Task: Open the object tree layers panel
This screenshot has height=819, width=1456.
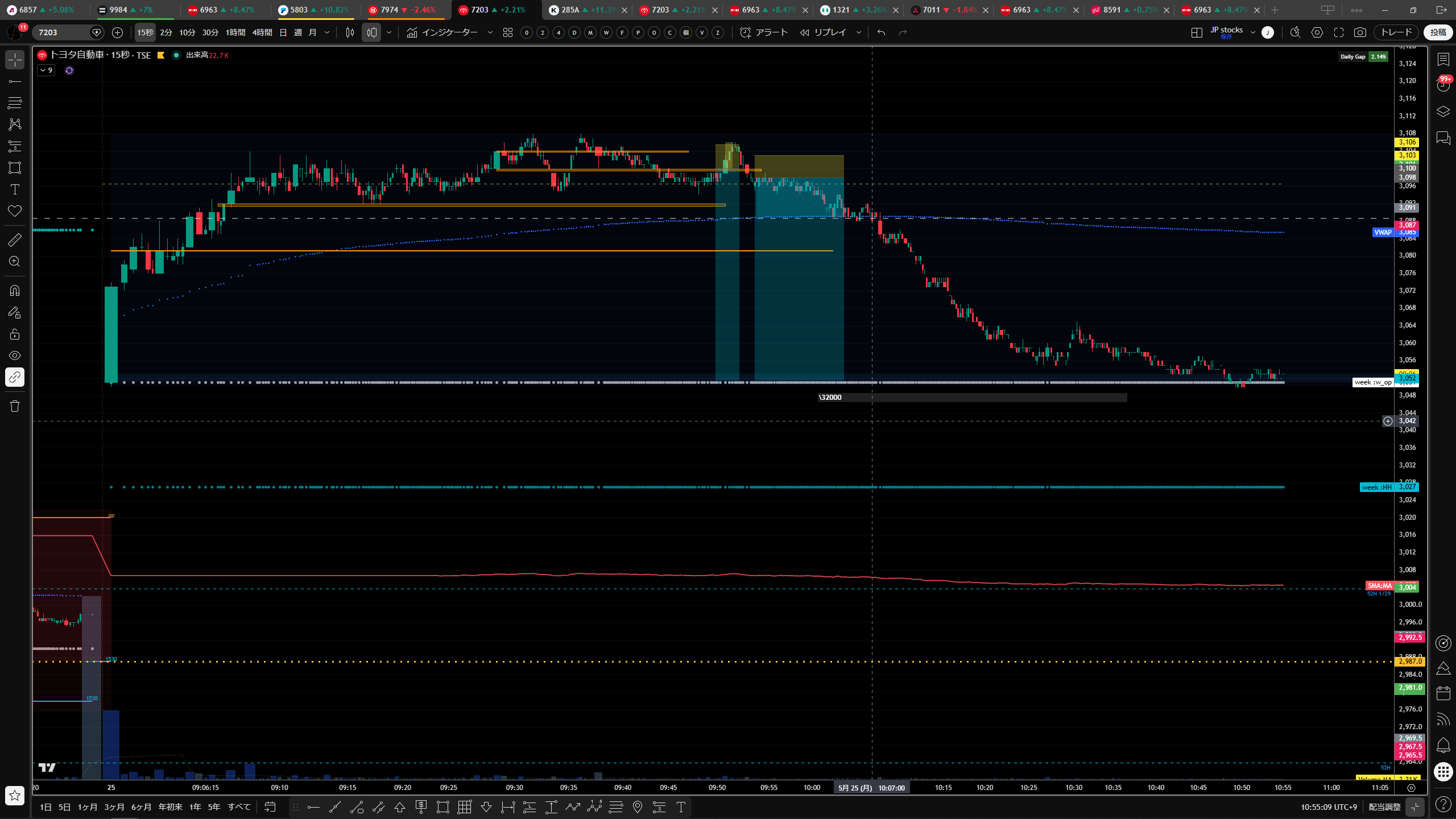Action: [1443, 111]
